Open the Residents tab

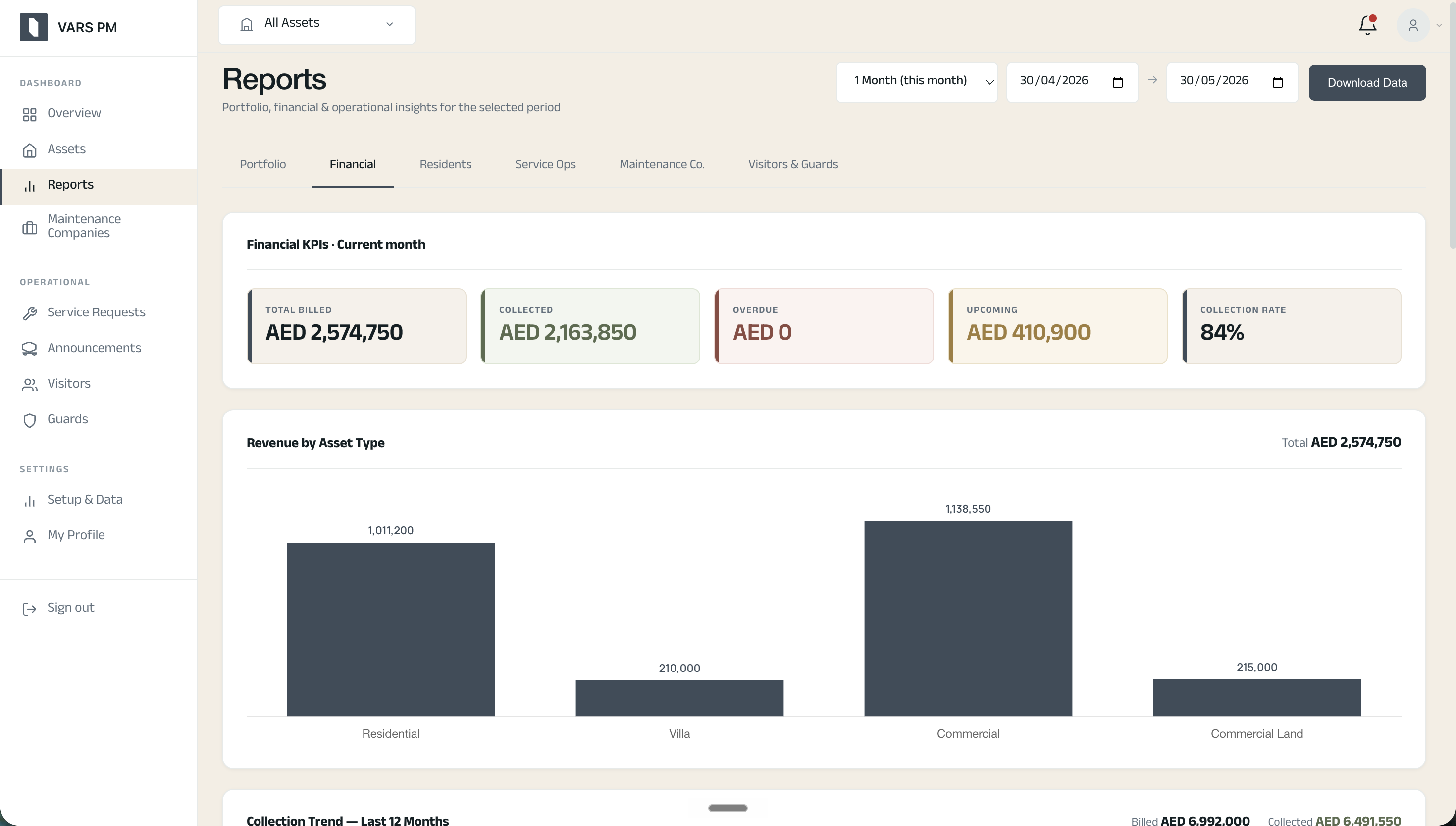tap(445, 164)
